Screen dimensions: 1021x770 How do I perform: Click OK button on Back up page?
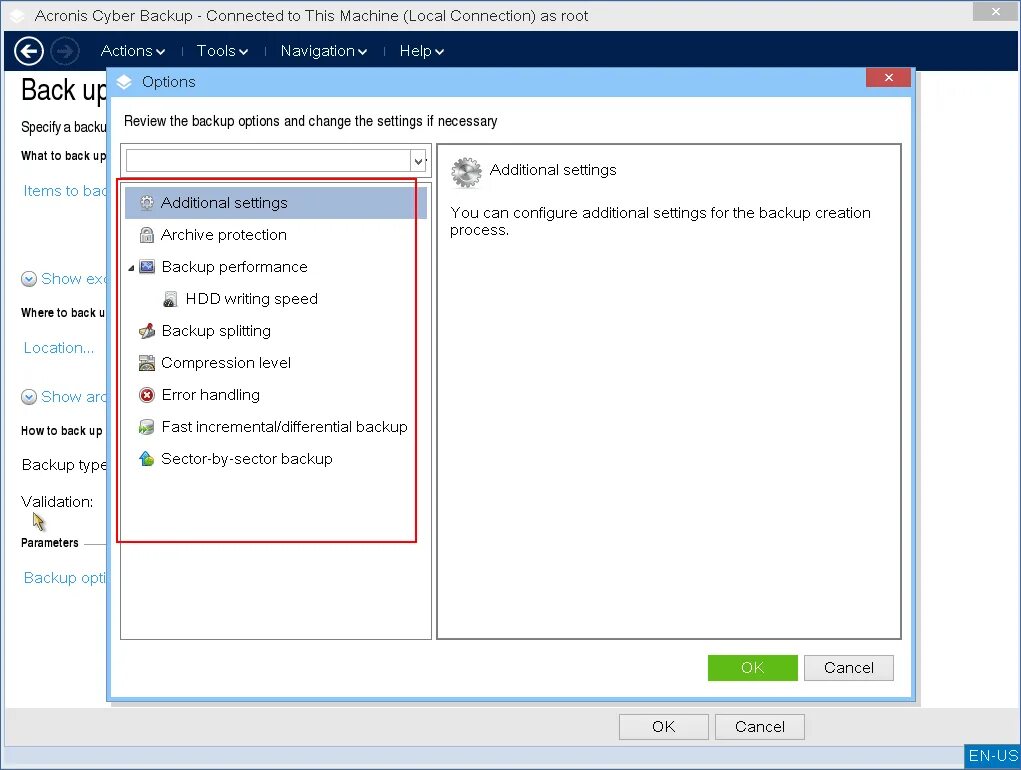(664, 726)
